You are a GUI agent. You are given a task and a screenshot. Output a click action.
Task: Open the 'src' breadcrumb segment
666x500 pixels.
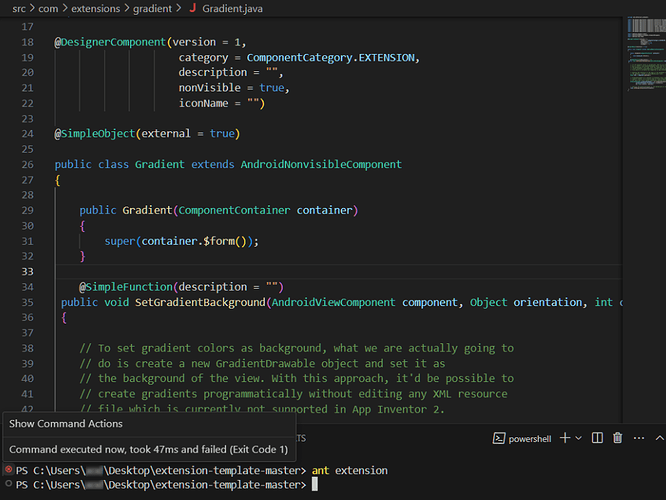19,8
